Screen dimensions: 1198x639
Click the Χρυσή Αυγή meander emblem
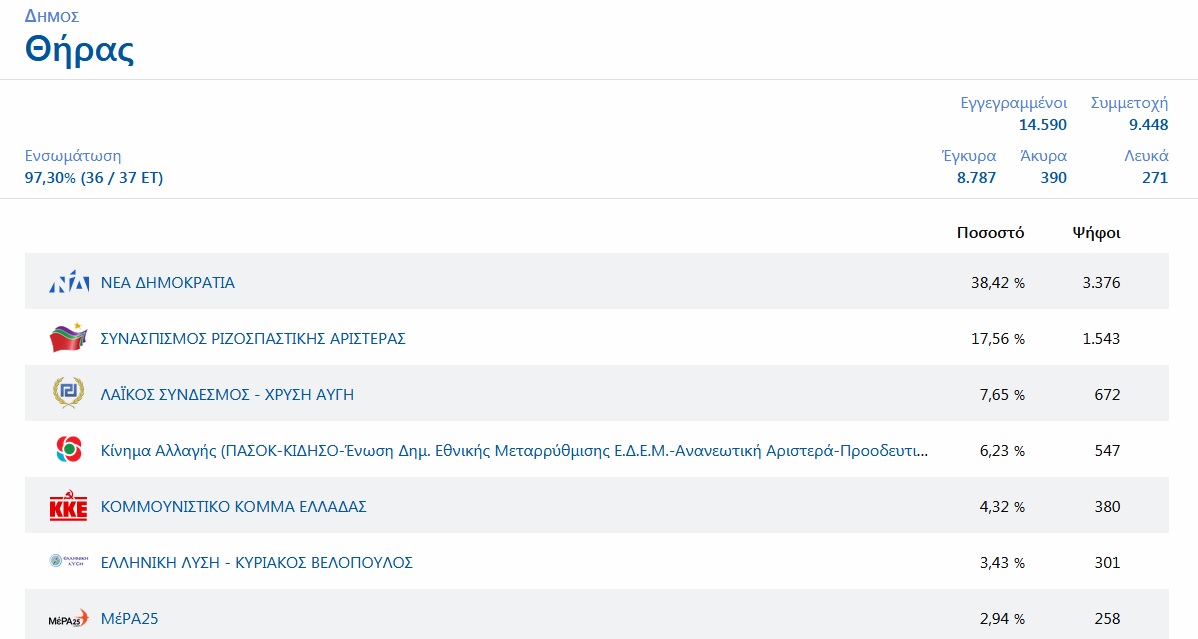69,394
